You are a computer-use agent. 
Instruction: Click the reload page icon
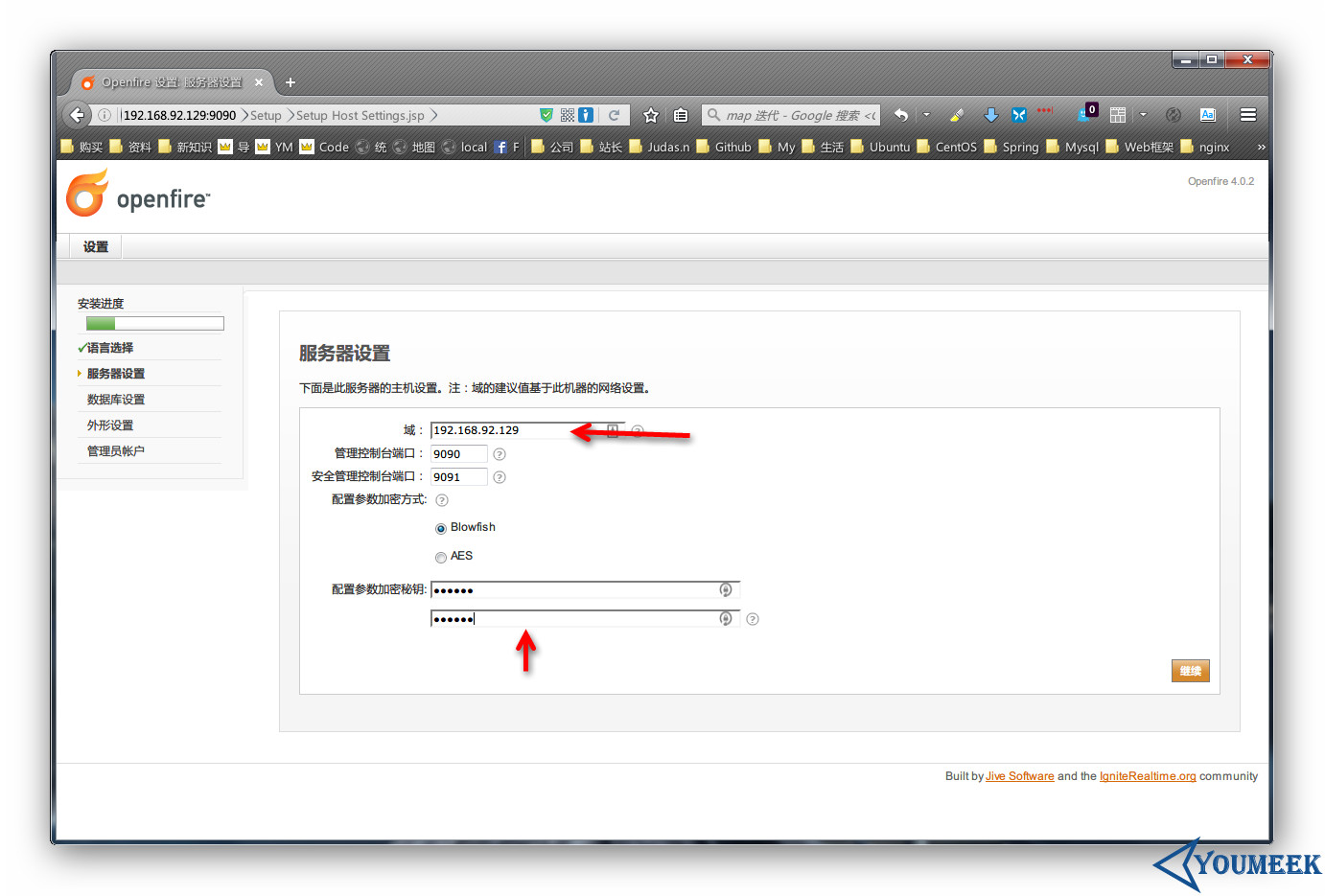614,115
